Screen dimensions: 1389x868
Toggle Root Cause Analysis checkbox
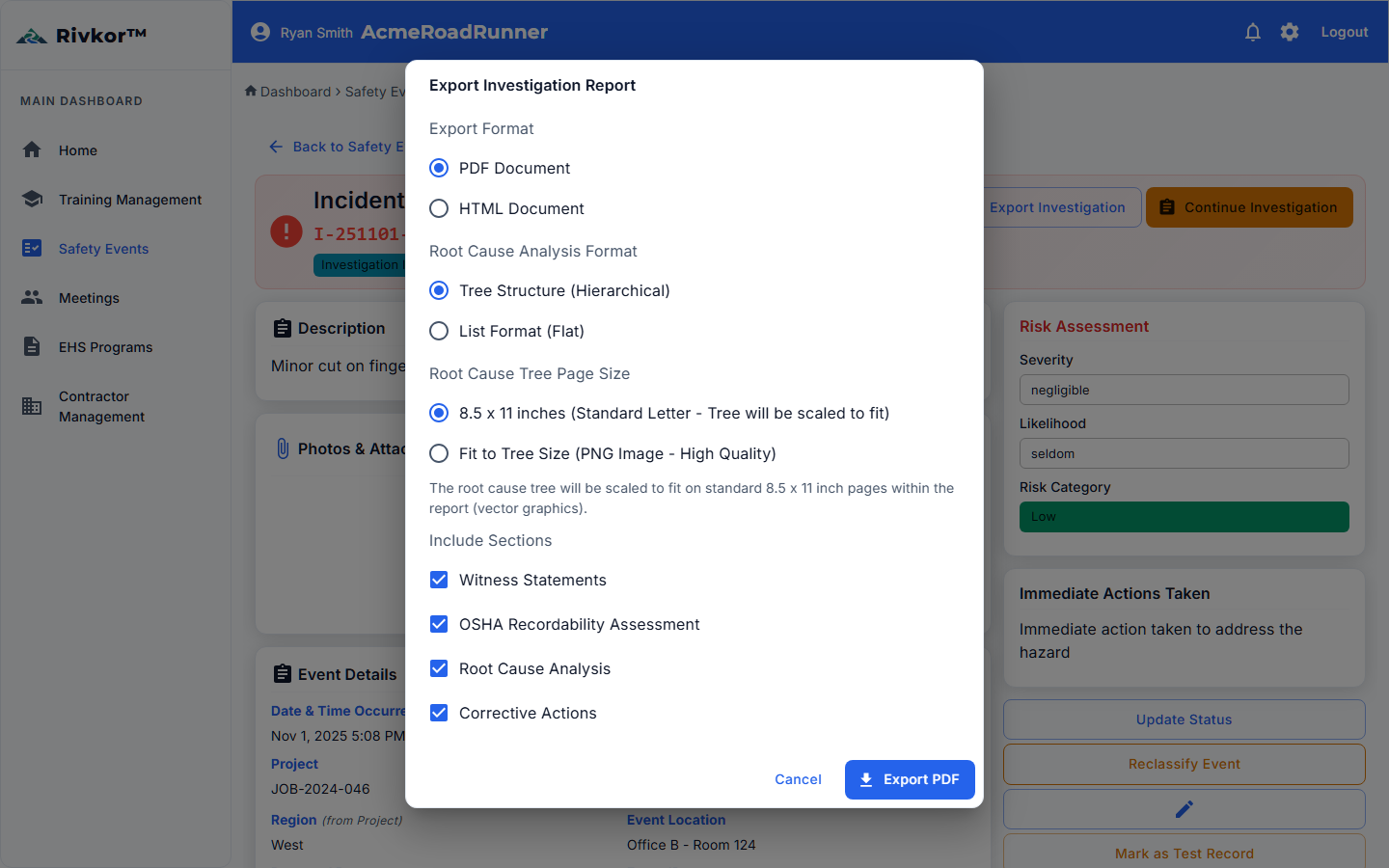tap(439, 668)
